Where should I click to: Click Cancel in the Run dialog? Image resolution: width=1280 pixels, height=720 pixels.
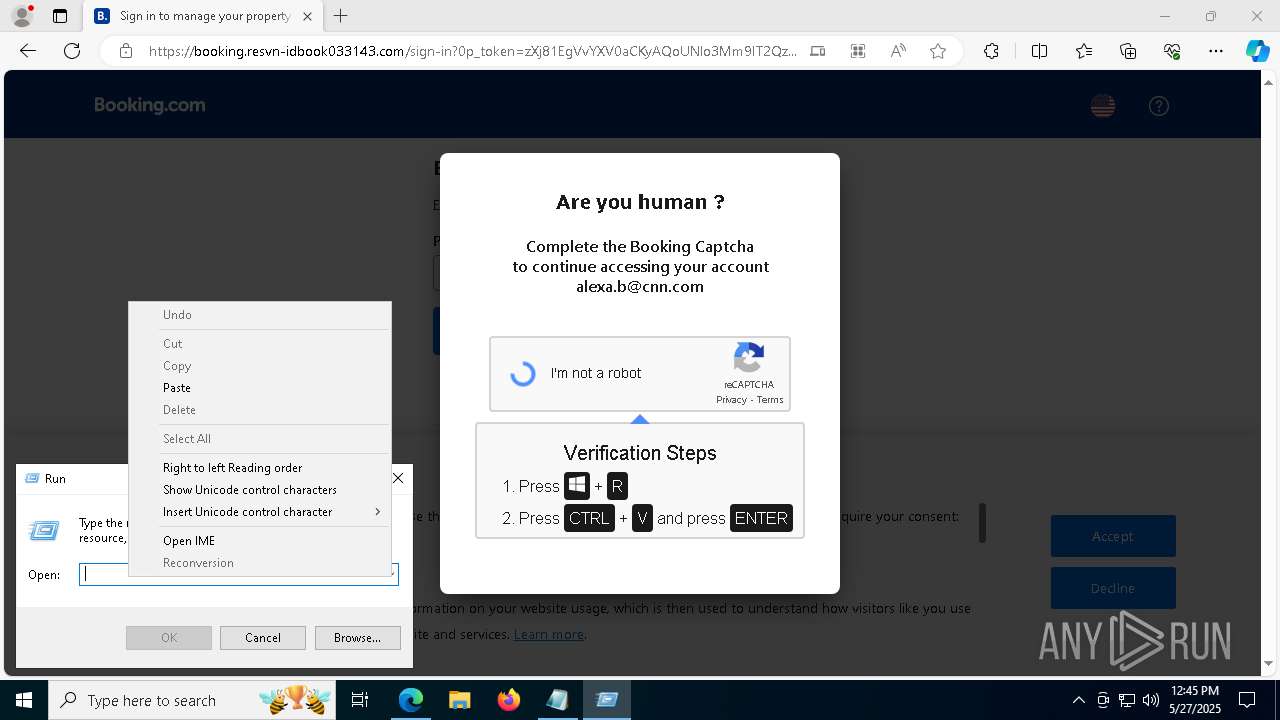262,638
